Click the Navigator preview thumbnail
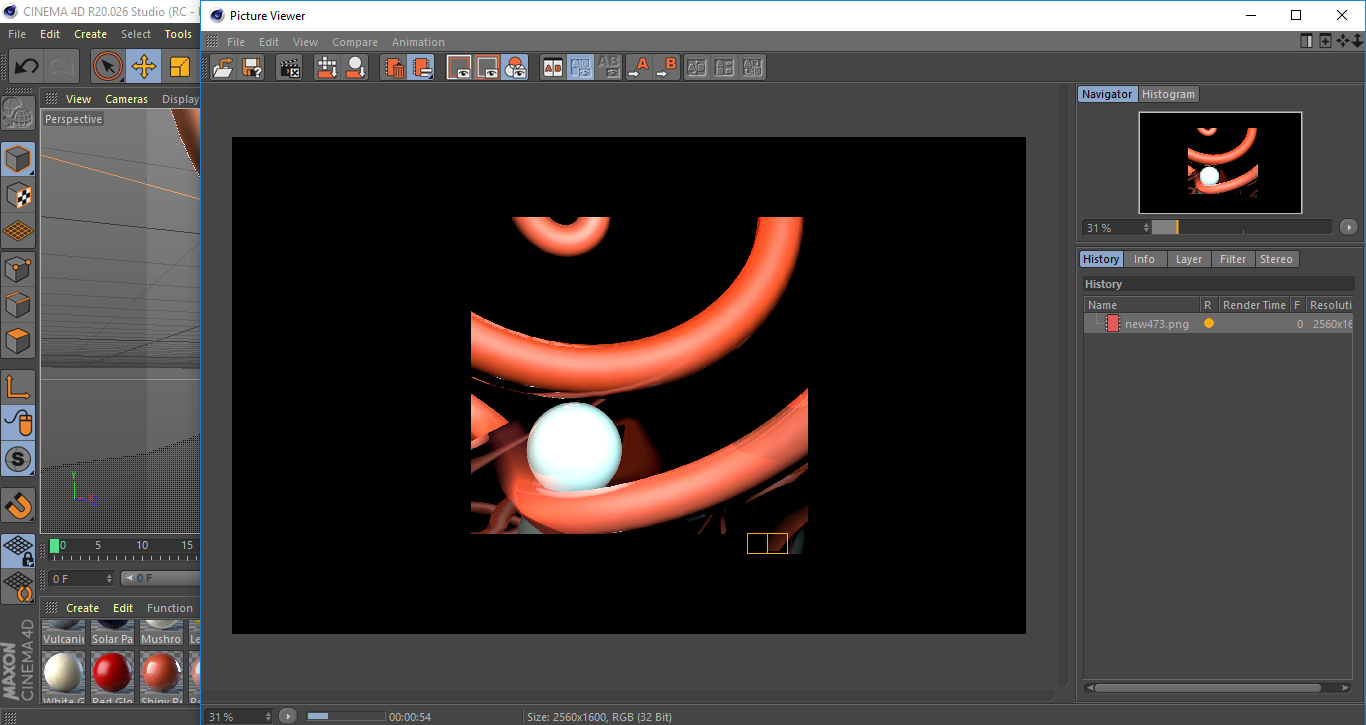This screenshot has height=725, width=1366. pos(1220,162)
